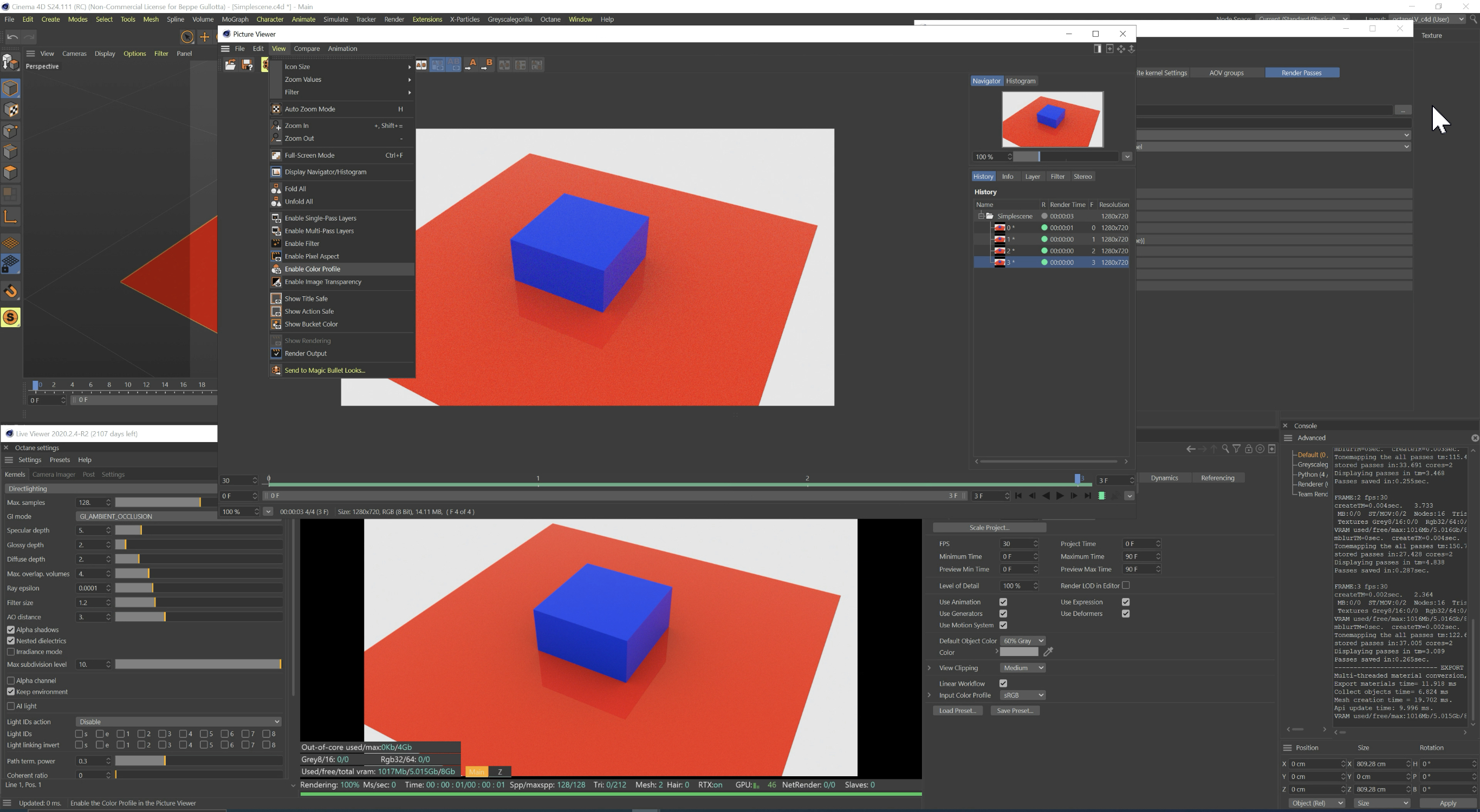The image size is (1480, 812).
Task: Switch to Camera Imager tab
Action: [x=54, y=475]
